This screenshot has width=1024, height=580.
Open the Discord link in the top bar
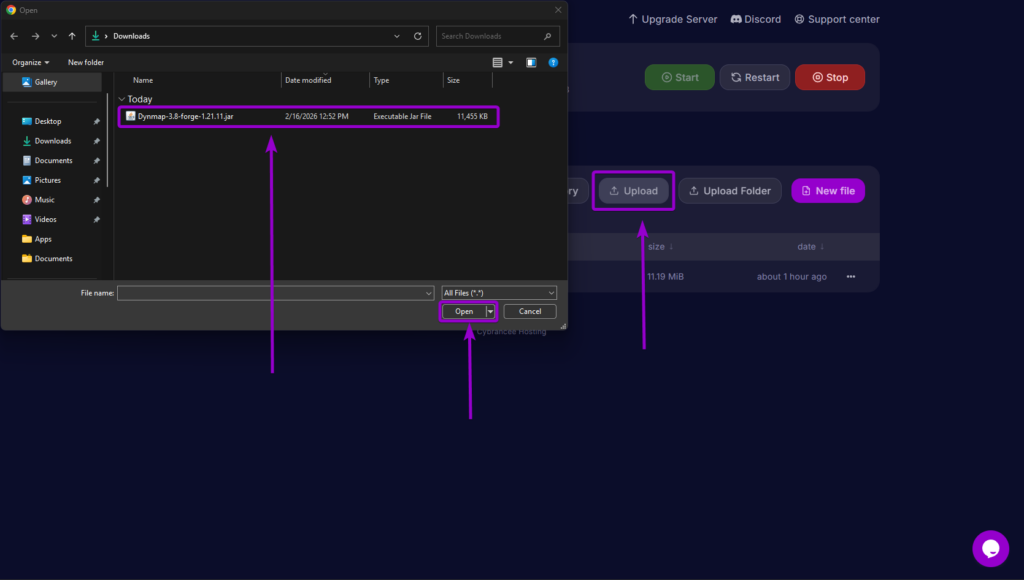pyautogui.click(x=756, y=18)
